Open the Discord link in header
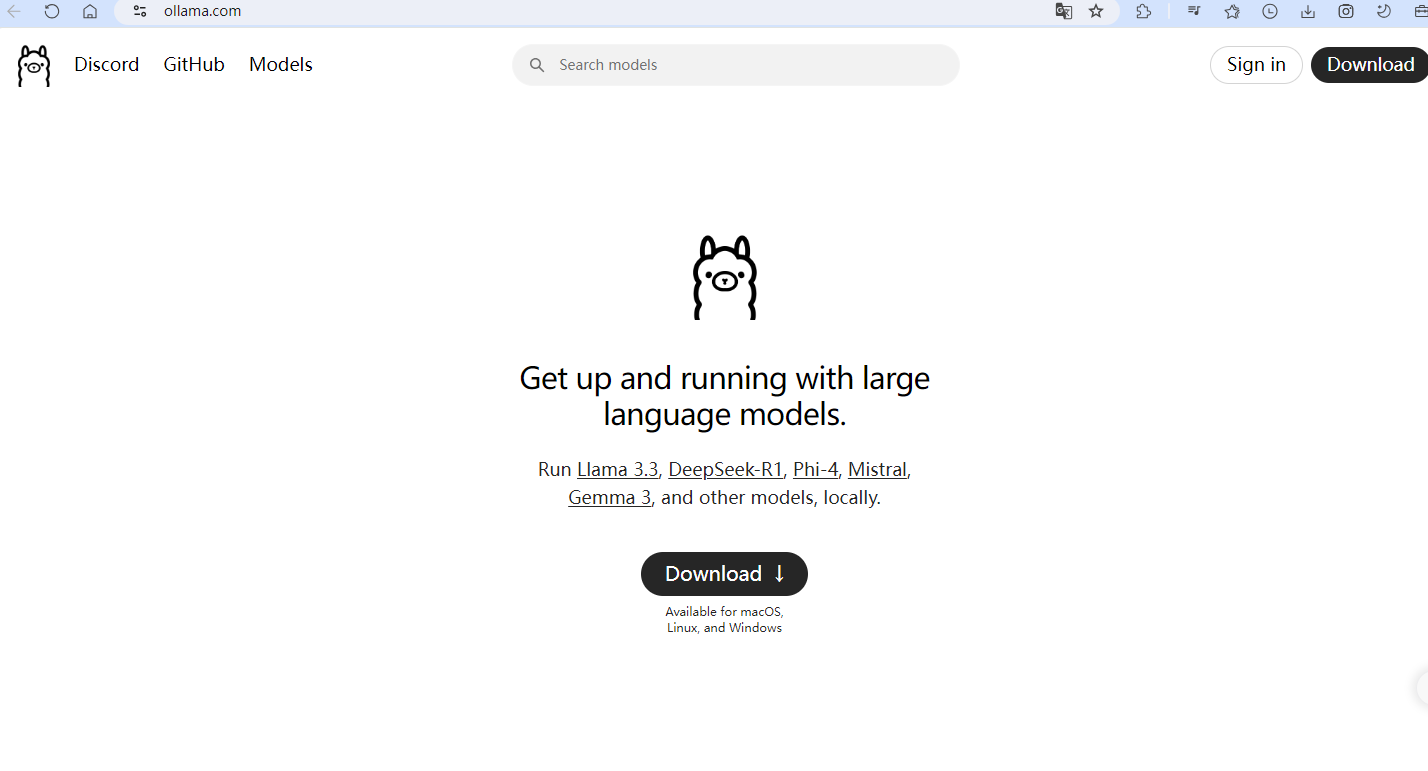 click(107, 64)
